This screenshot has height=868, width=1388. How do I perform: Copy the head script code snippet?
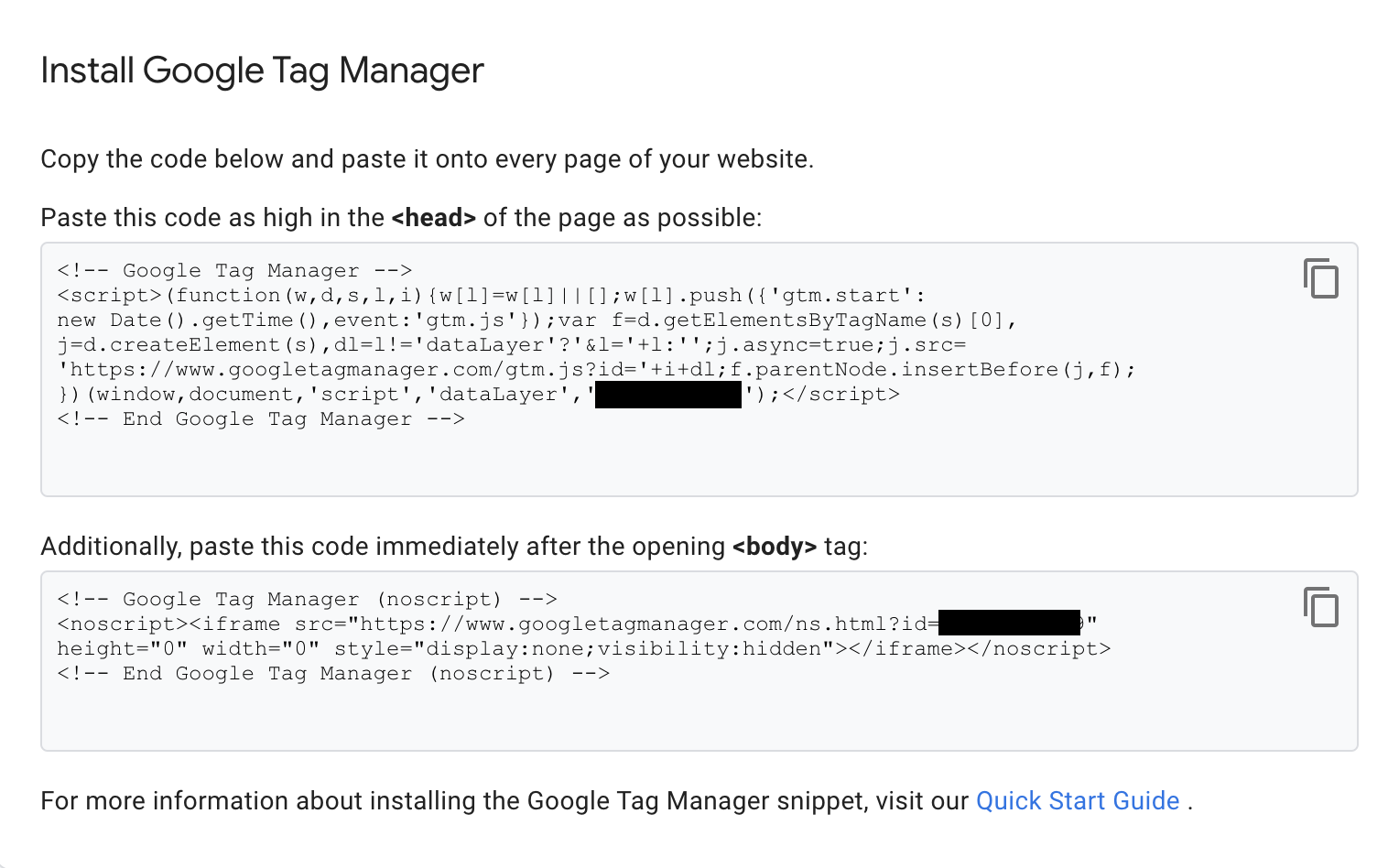[x=1320, y=278]
